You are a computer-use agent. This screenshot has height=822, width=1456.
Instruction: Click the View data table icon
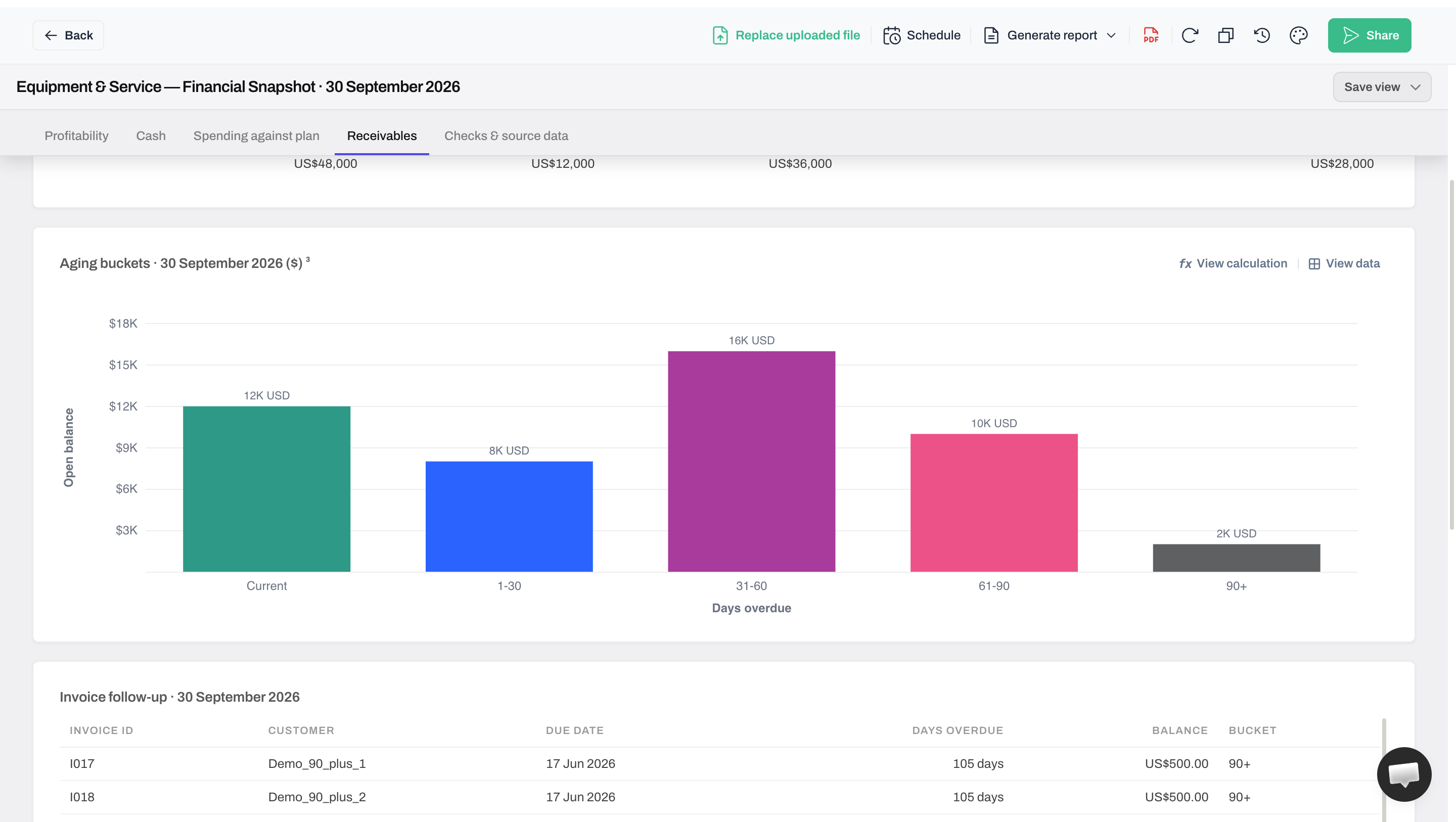[1314, 263]
